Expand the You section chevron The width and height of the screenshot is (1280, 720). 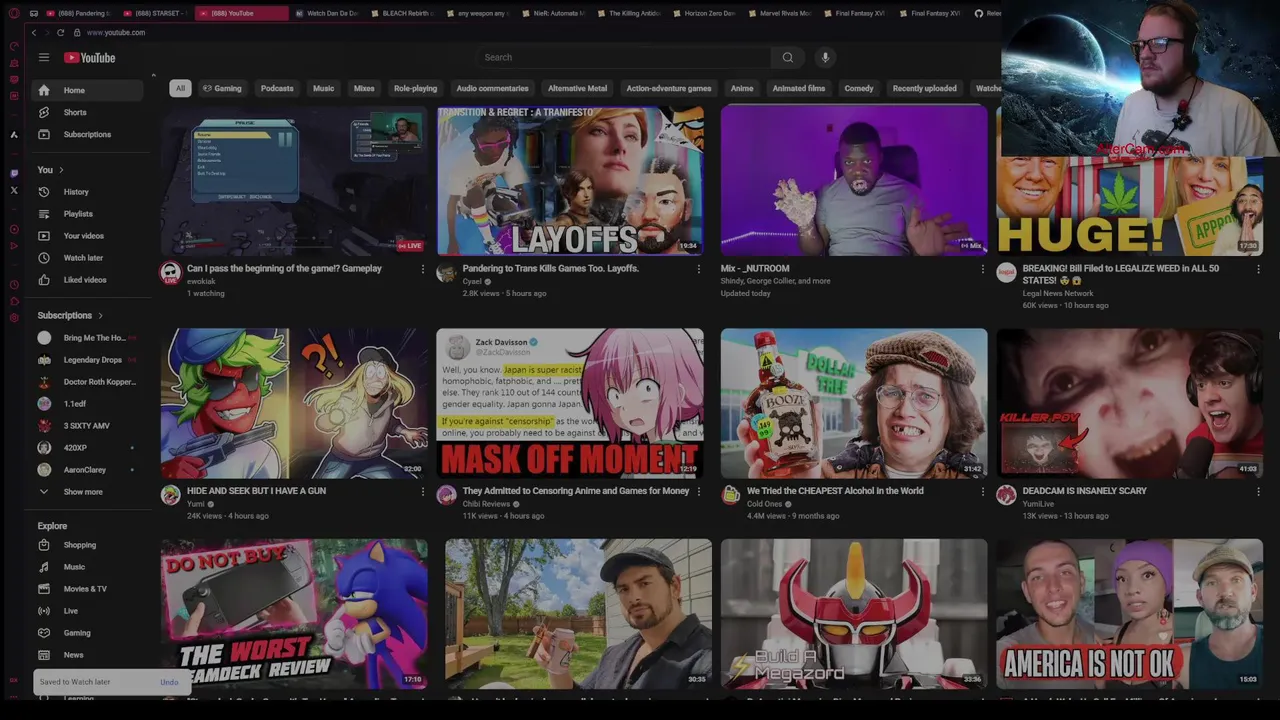[x=61, y=170]
